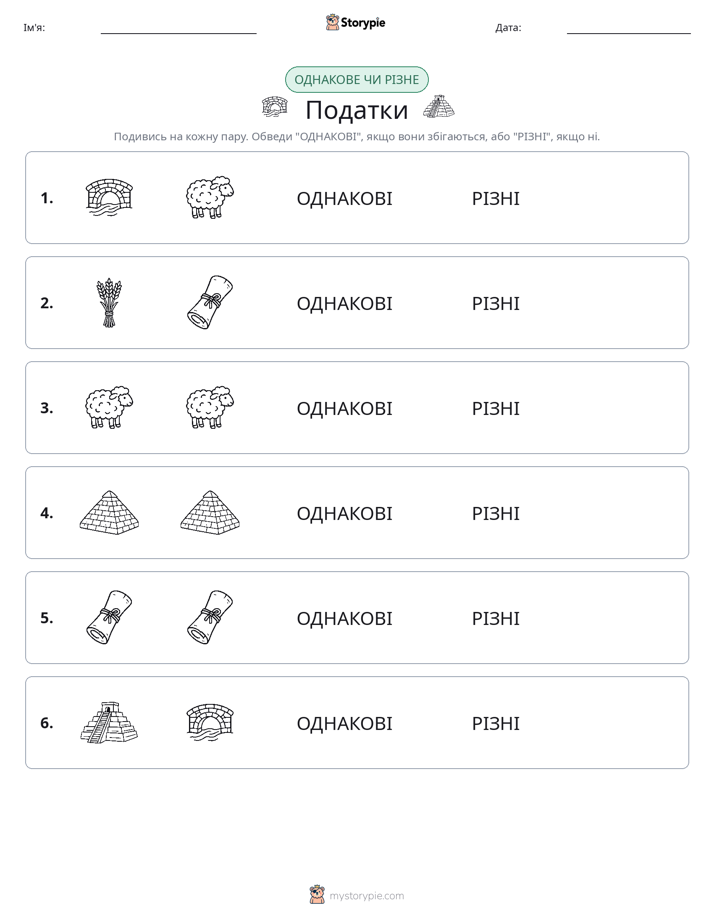Viewport: 714px width, 924px height.
Task: Click the scroll icon in row 2
Action: pyautogui.click(x=210, y=302)
